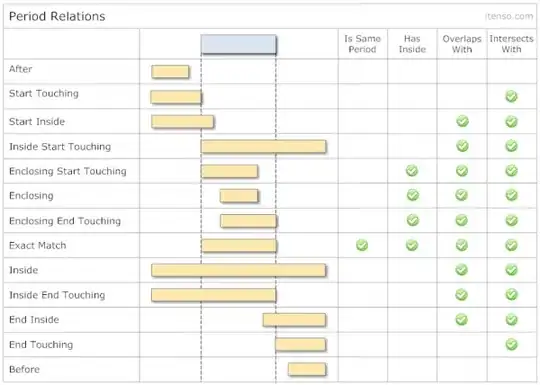Click the Period Relations title
Viewport: 540px width, 385px height.
(57, 16)
